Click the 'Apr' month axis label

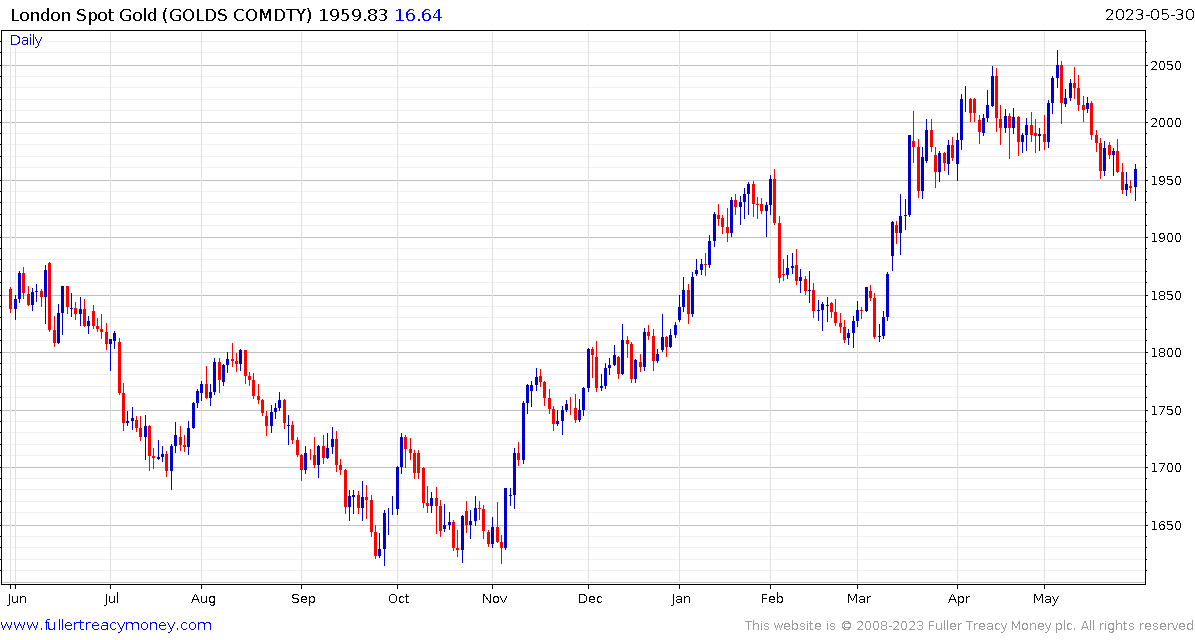coord(957,599)
